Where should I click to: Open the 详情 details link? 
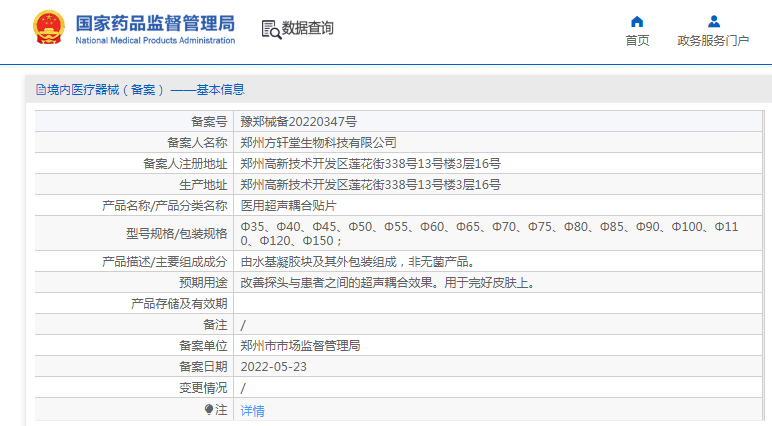(253, 410)
